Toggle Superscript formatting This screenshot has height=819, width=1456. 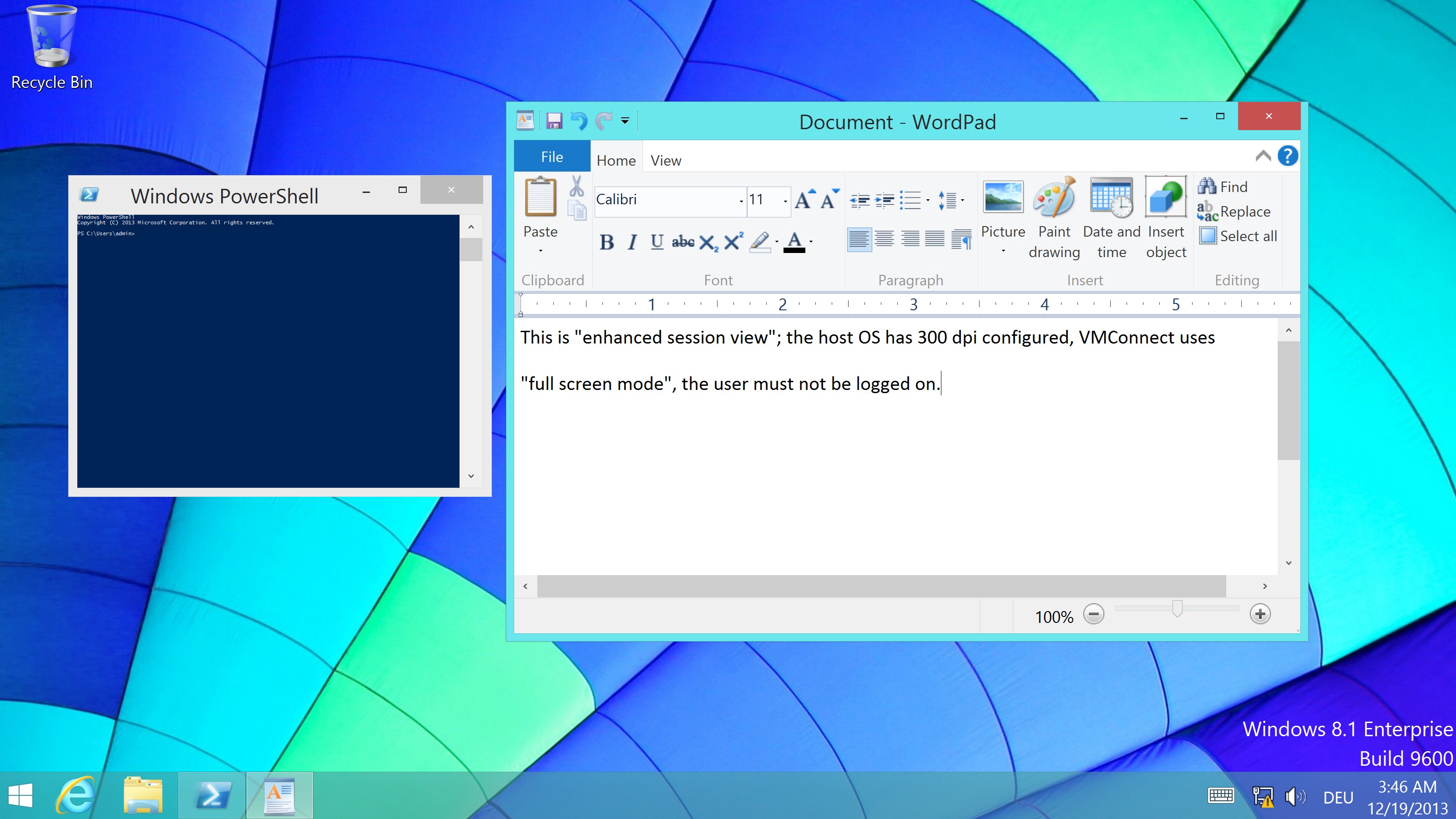(733, 241)
